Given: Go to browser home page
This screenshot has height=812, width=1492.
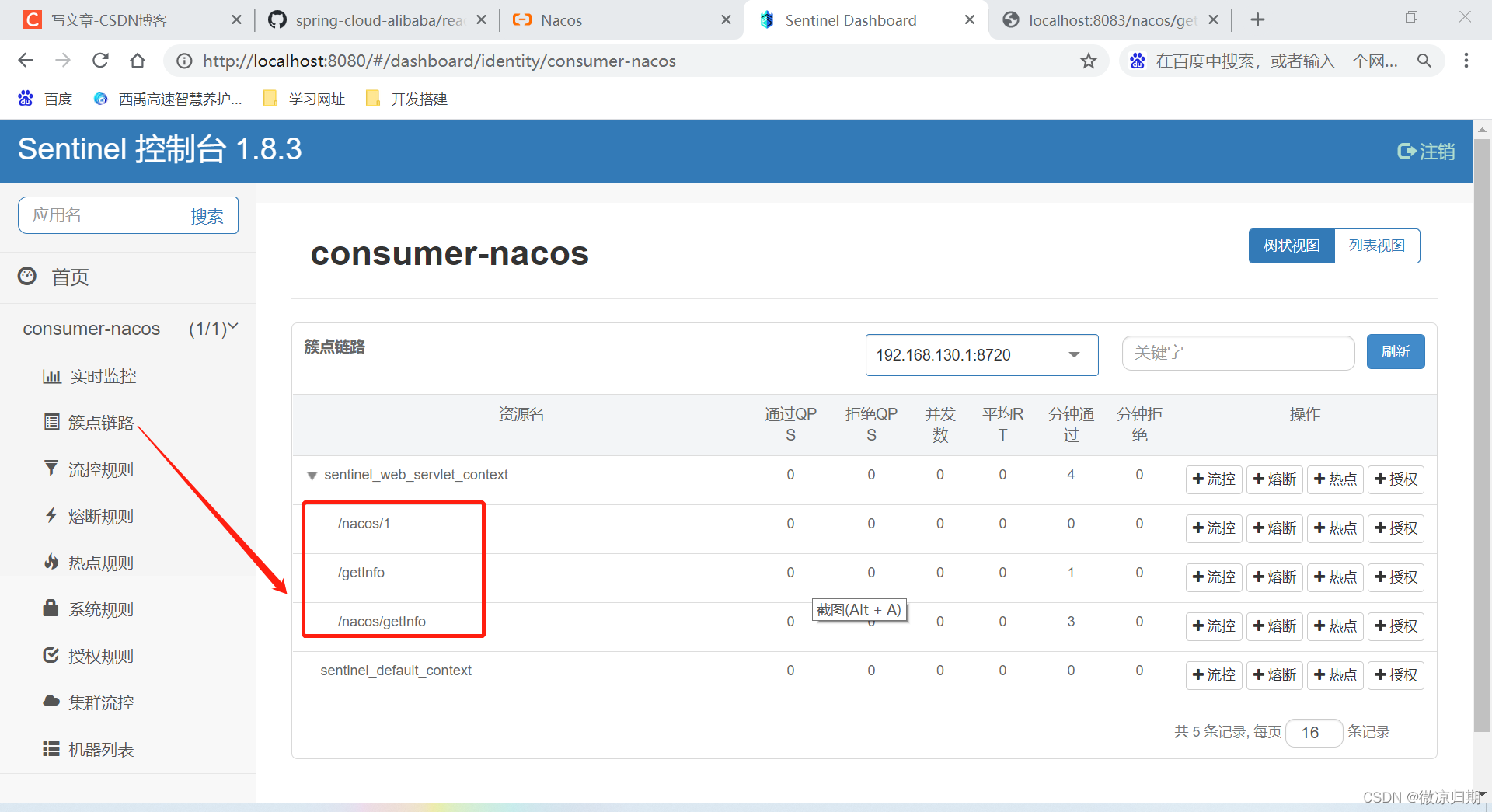Looking at the screenshot, I should click(x=138, y=61).
